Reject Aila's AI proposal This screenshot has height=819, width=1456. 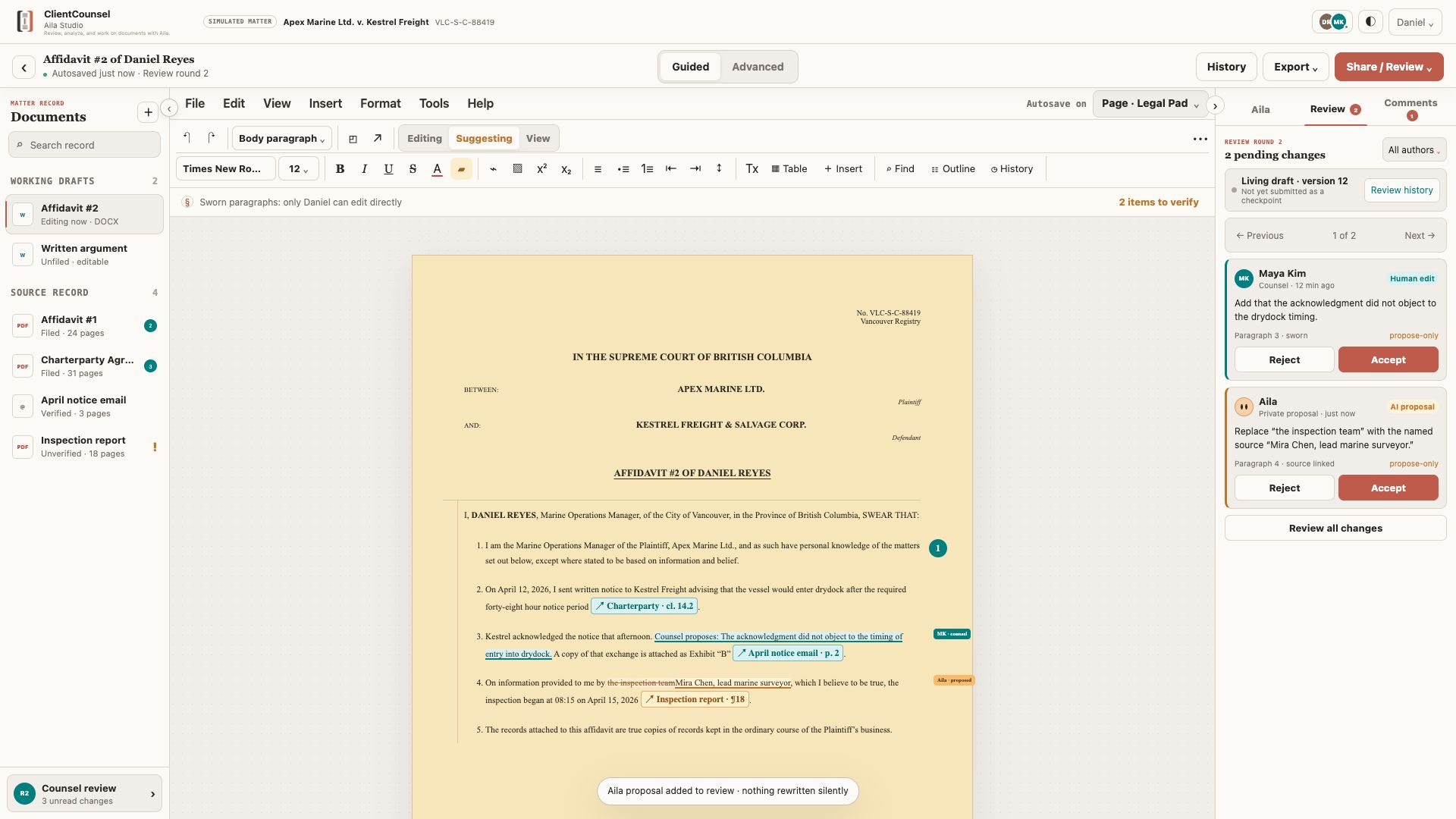pos(1284,488)
